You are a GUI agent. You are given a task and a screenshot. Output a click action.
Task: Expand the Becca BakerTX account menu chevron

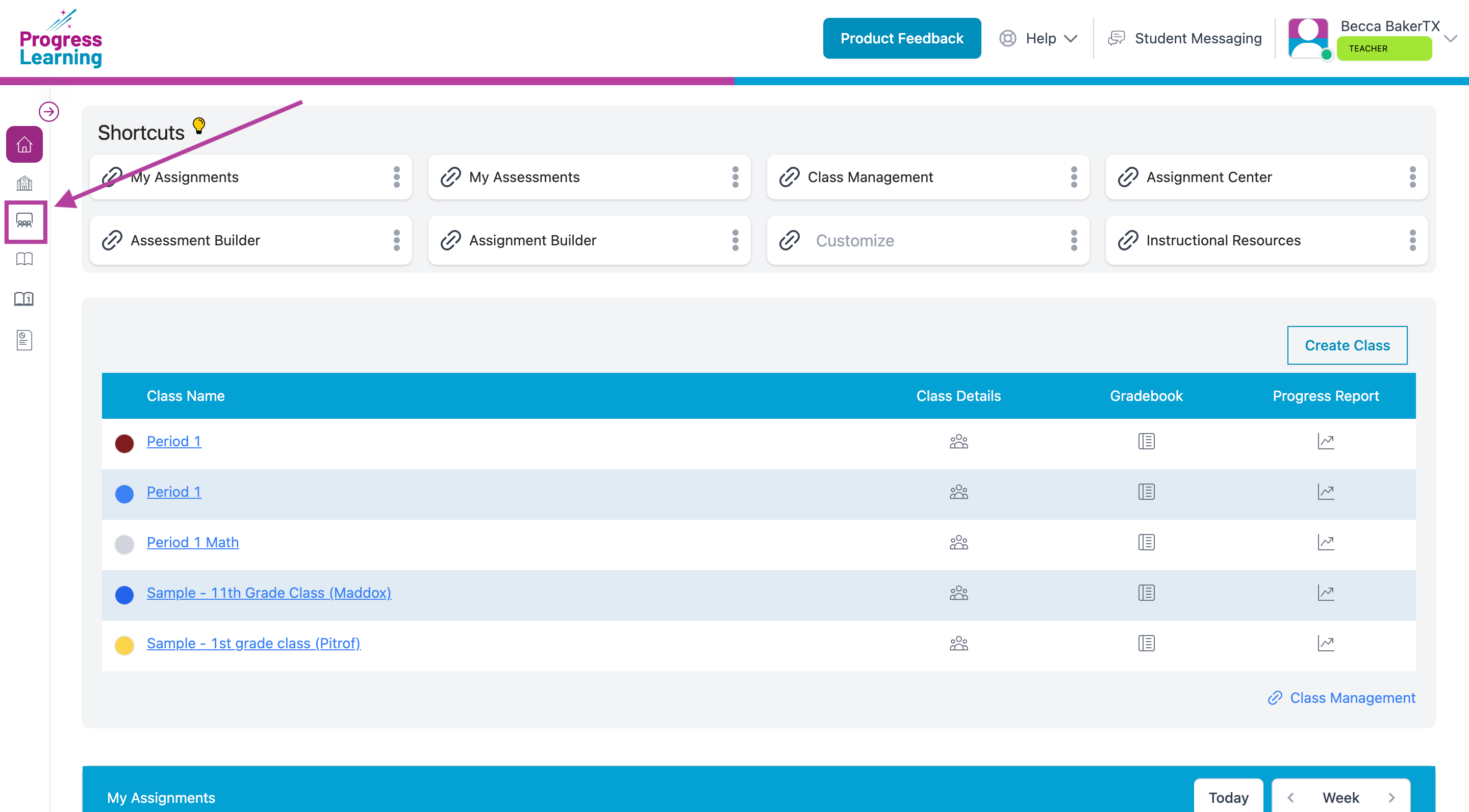(1451, 38)
